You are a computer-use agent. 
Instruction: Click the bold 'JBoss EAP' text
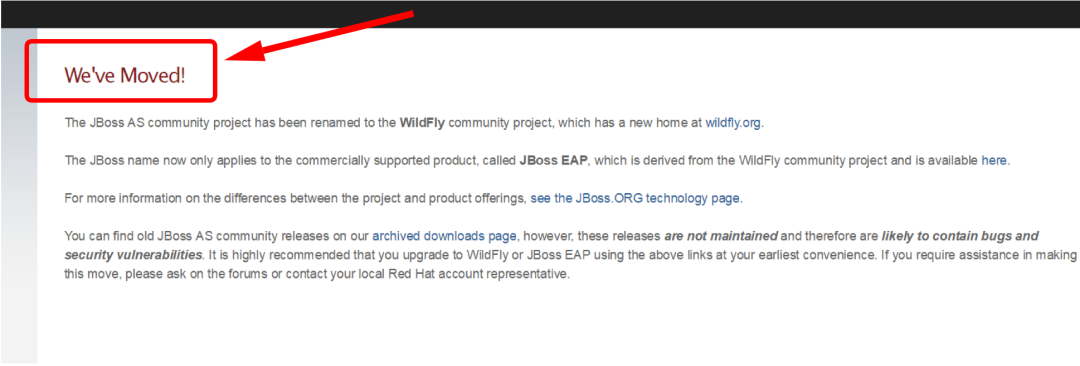pyautogui.click(x=553, y=161)
